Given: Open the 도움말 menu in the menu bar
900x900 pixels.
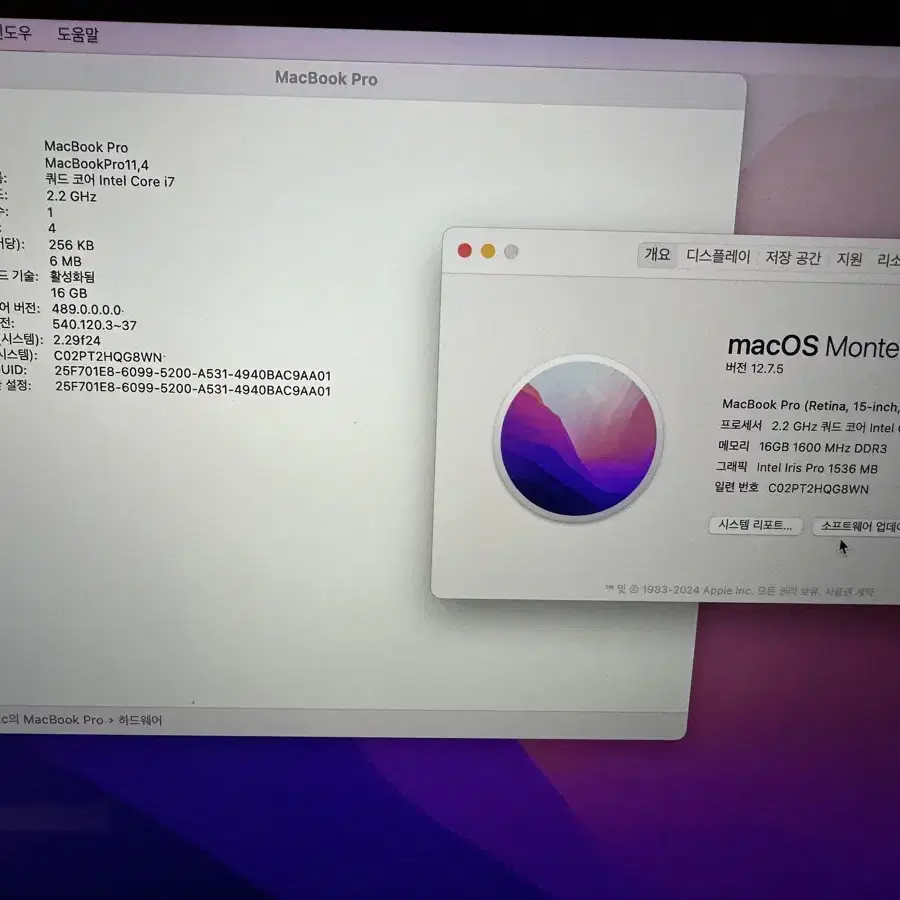Looking at the screenshot, I should (78, 34).
